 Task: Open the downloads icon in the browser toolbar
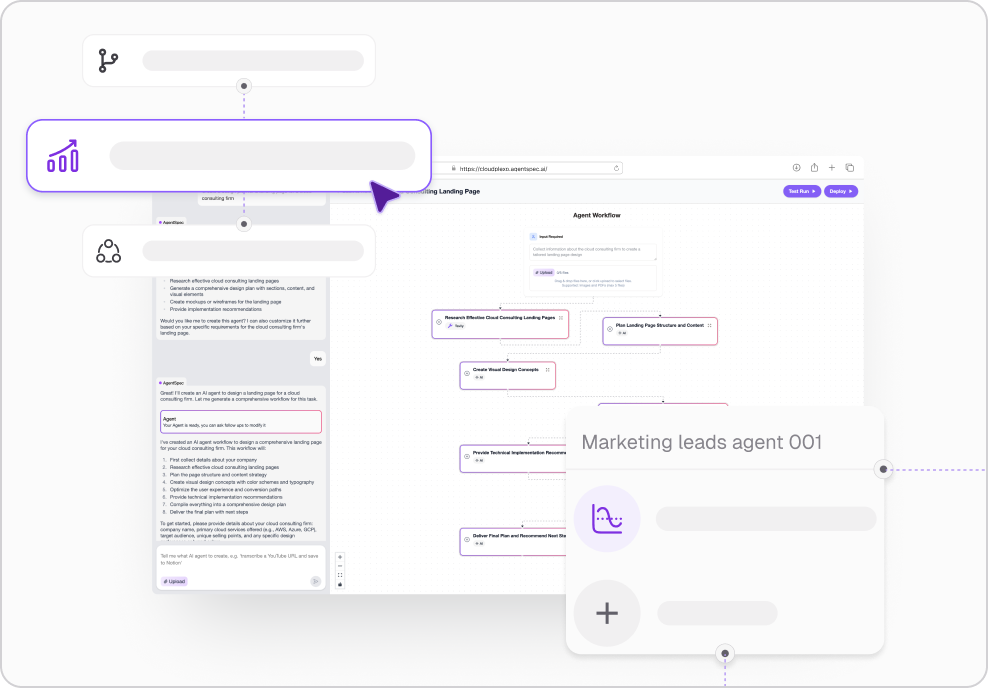click(x=796, y=167)
